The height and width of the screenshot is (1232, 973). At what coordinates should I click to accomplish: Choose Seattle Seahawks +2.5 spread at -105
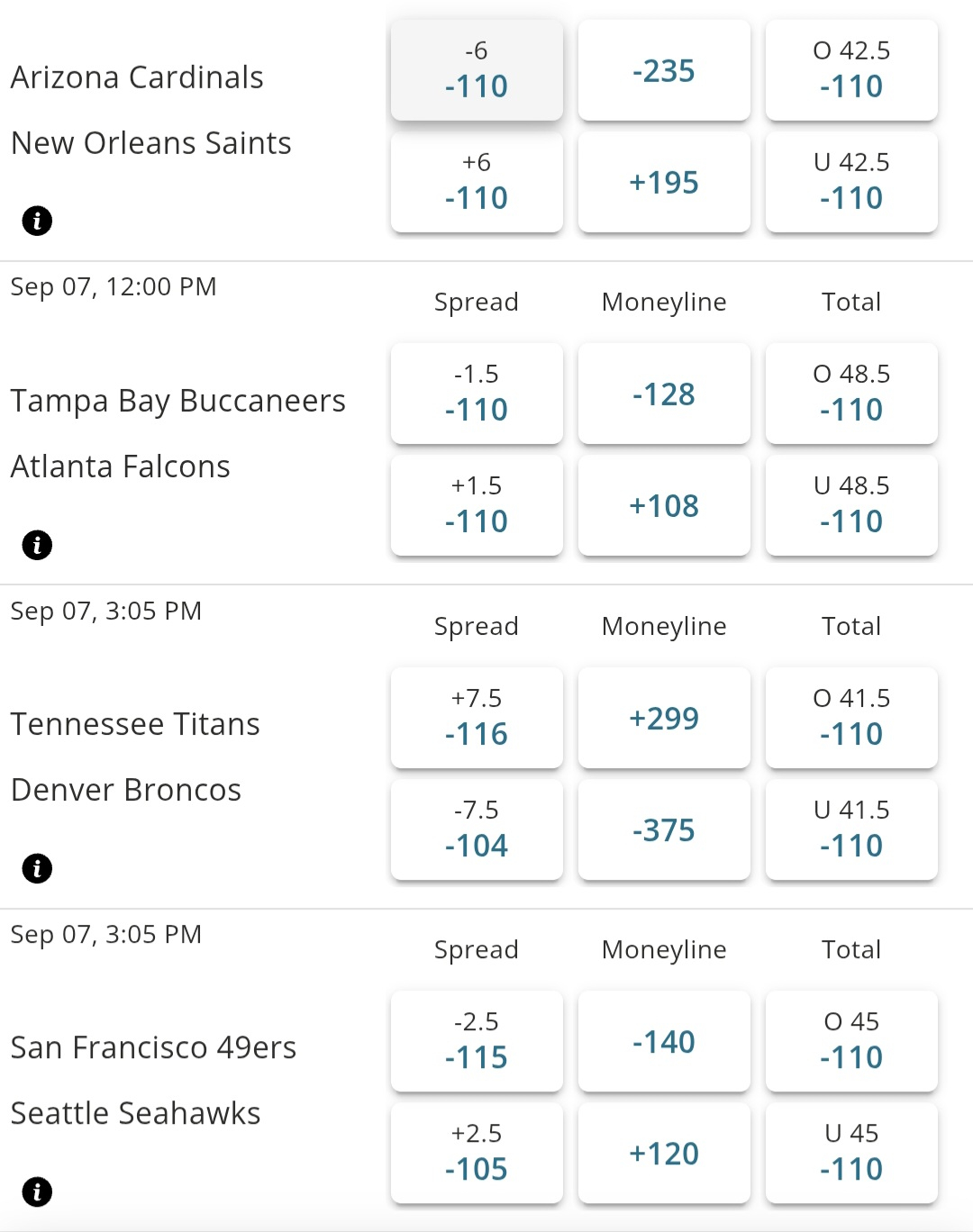[477, 1153]
